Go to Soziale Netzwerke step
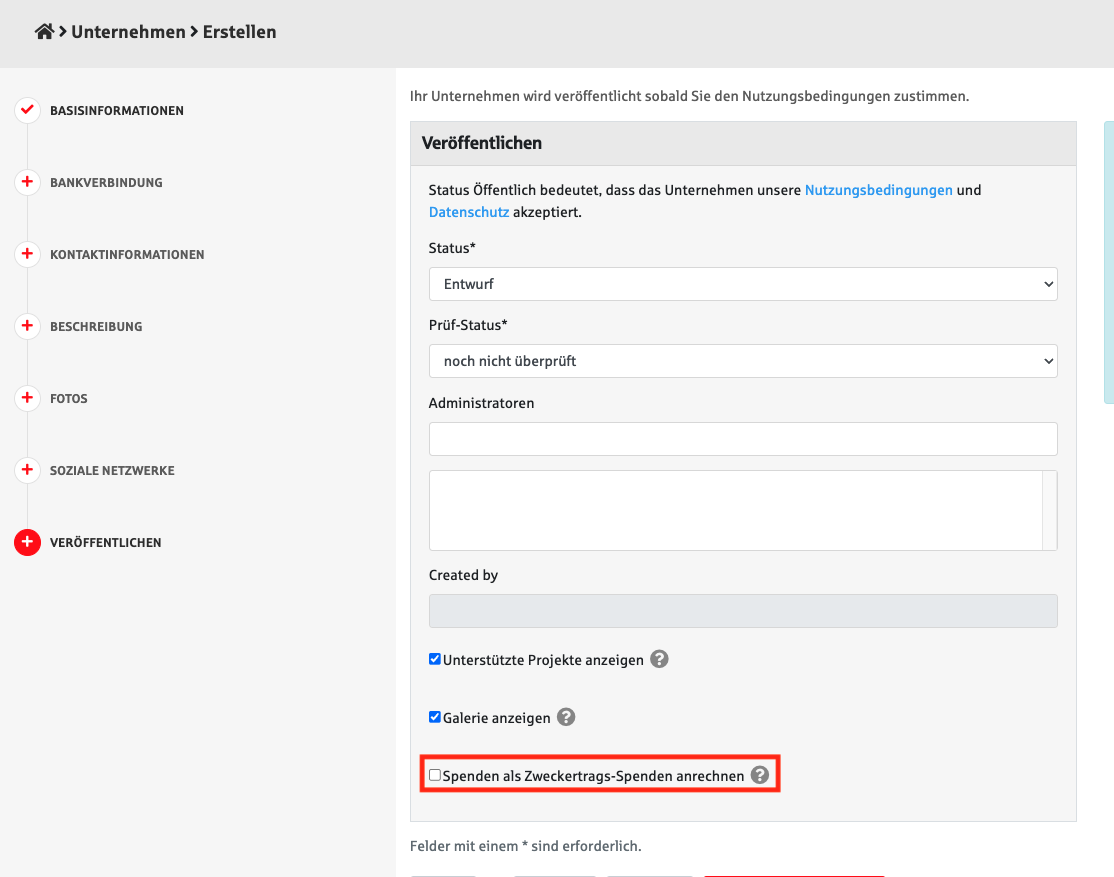Image resolution: width=1114 pixels, height=877 pixels. click(x=112, y=470)
